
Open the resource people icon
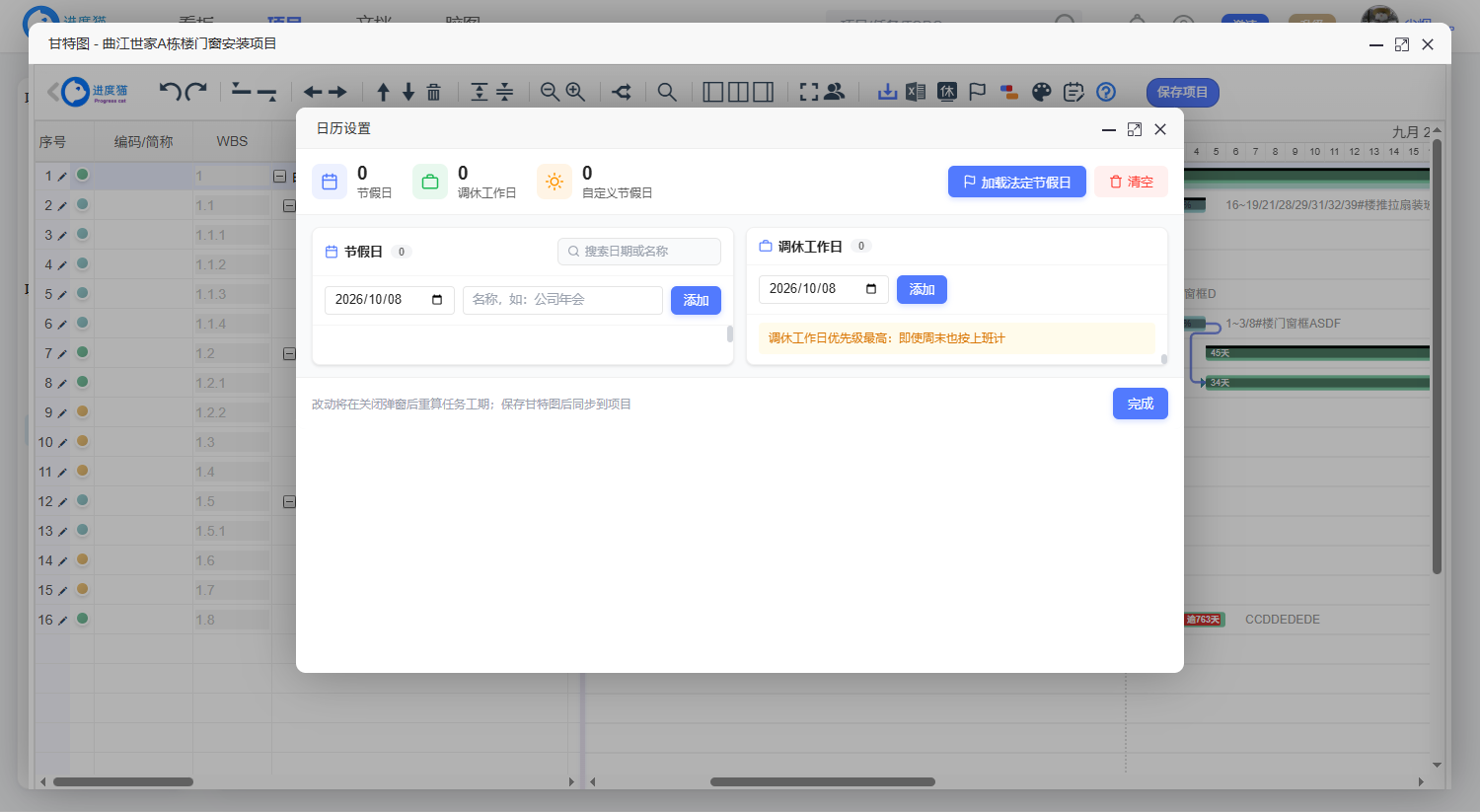(834, 92)
